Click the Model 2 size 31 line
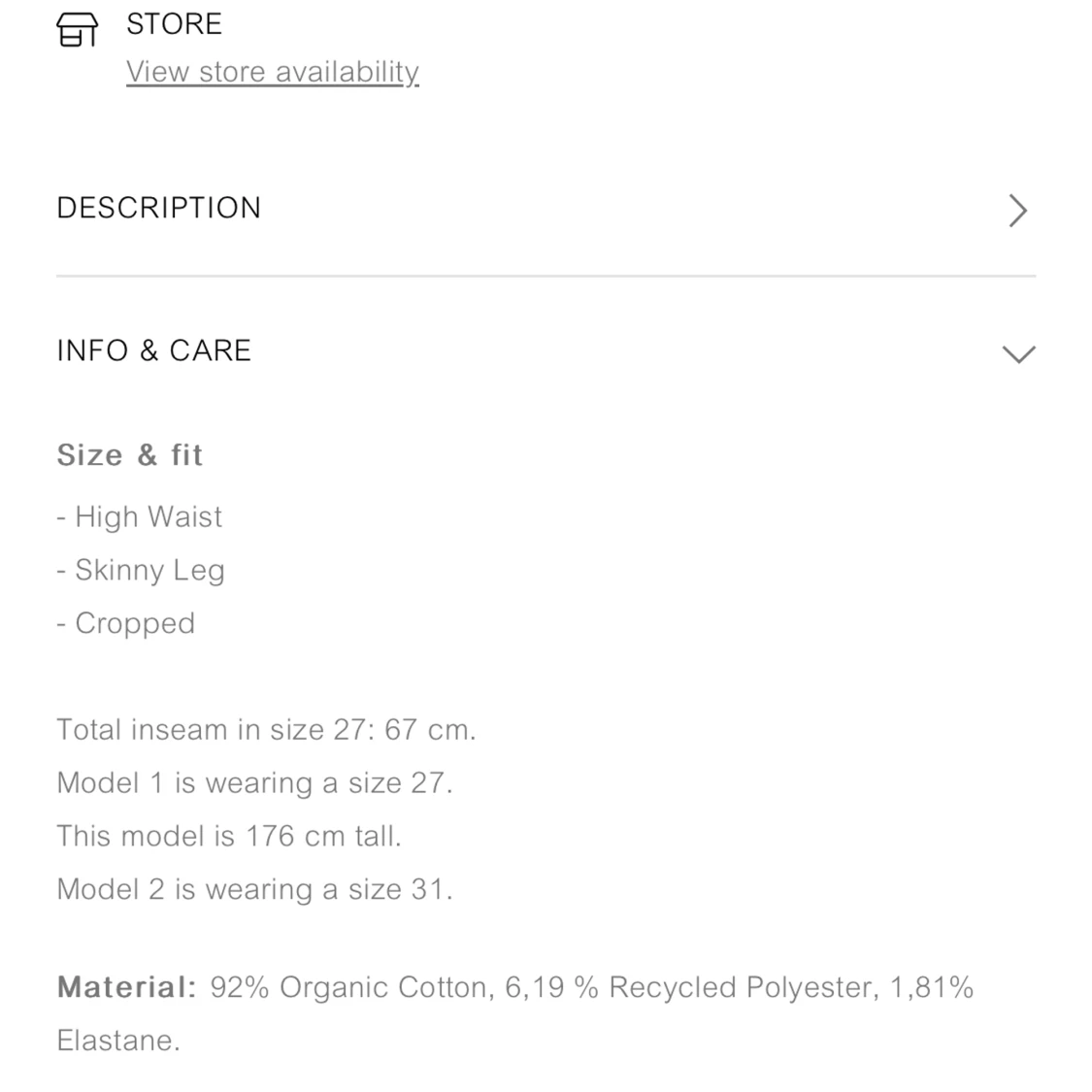This screenshot has height=1092, width=1092. tap(254, 889)
